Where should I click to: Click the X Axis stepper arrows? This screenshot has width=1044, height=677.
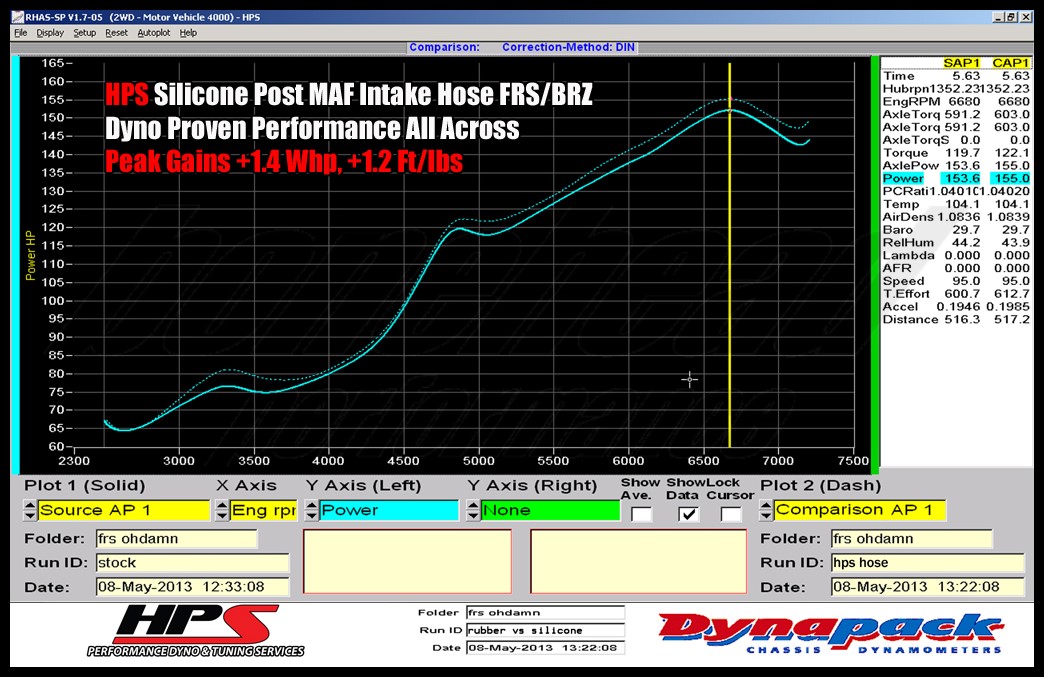(x=222, y=511)
